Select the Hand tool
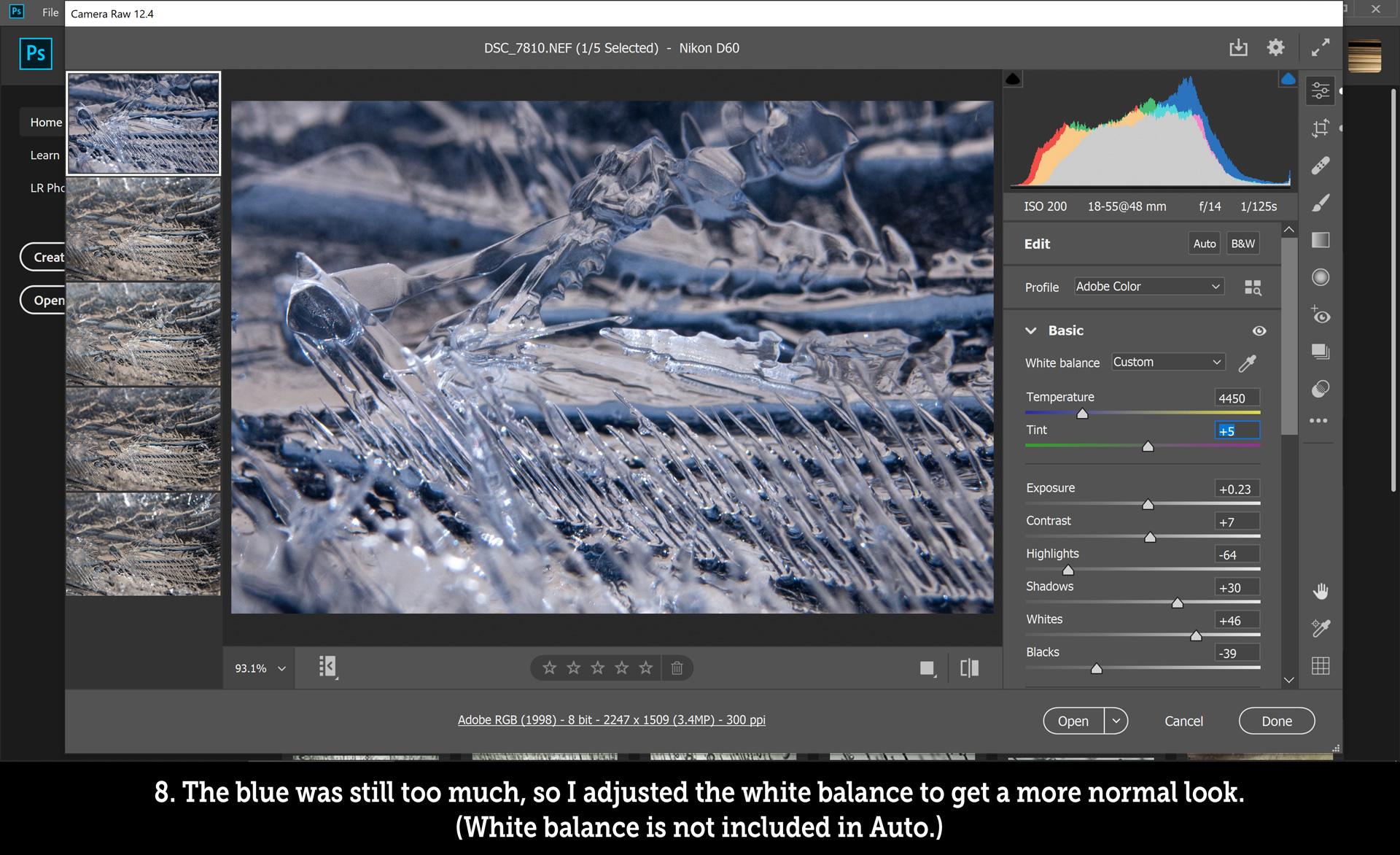 pyautogui.click(x=1320, y=591)
